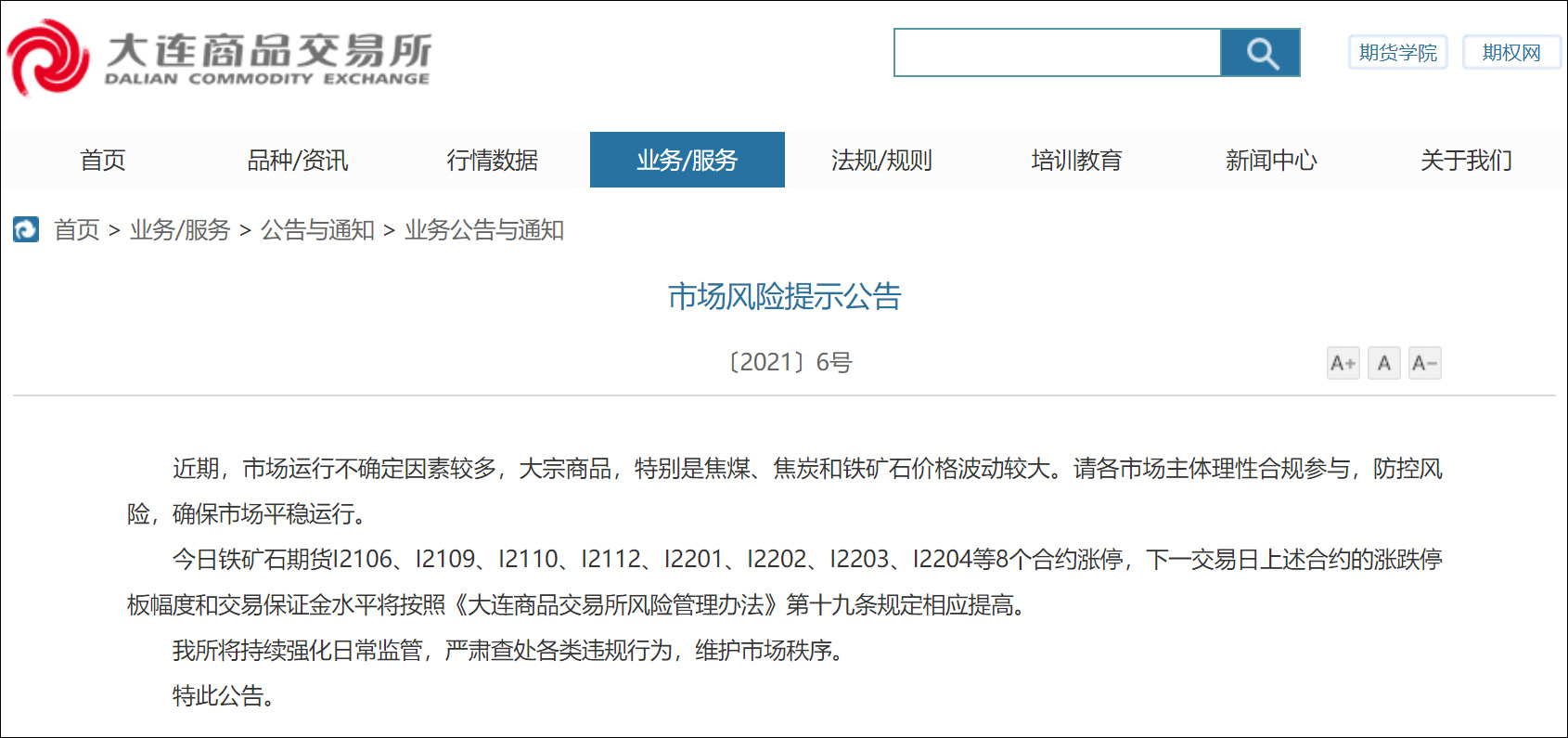This screenshot has width=1568, height=738.
Task: Click the home icon in the breadcrumb
Action: click(x=26, y=229)
